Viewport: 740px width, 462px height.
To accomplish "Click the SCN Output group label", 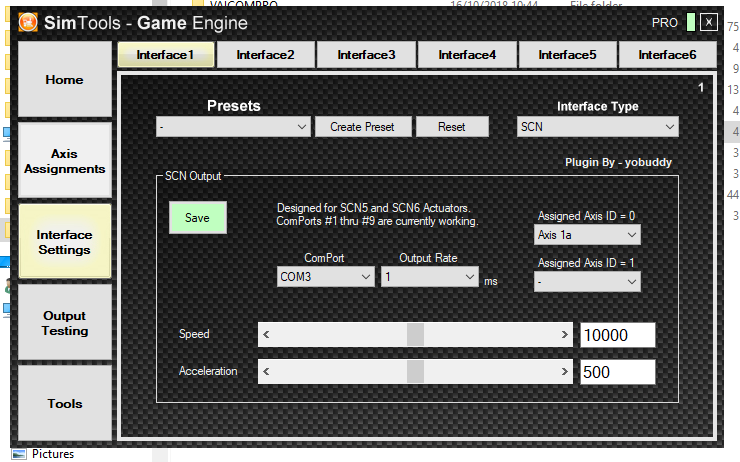I will pos(193,176).
